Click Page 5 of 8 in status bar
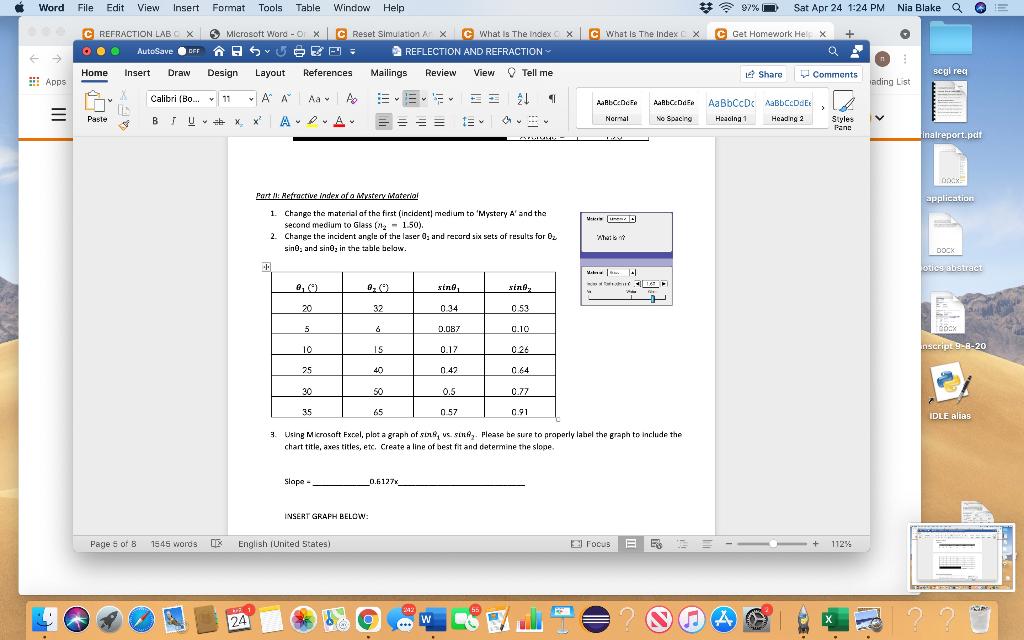Viewport: 1024px width, 640px height. click(x=116, y=543)
